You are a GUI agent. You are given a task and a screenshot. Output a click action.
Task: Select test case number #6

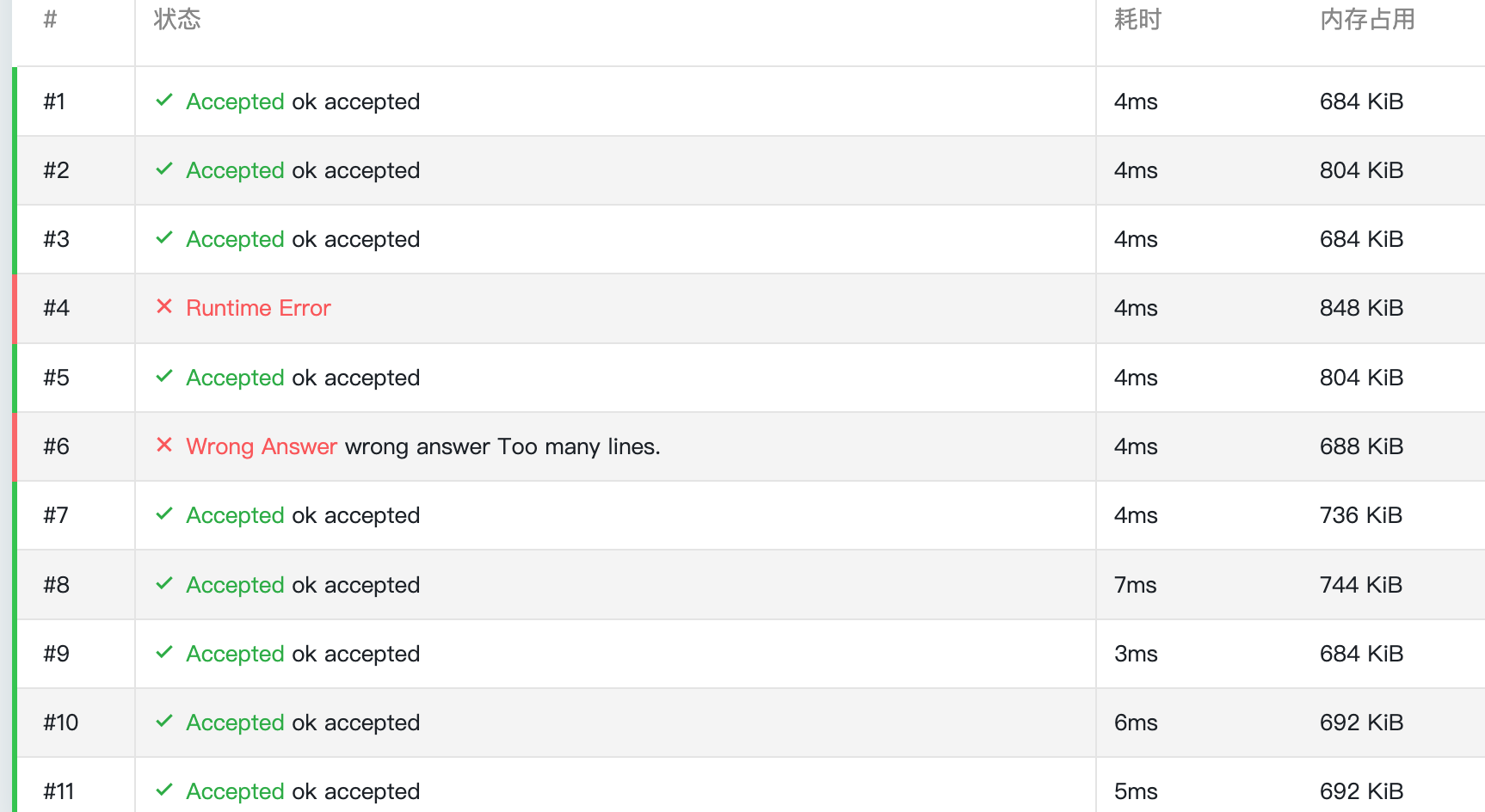tap(57, 446)
